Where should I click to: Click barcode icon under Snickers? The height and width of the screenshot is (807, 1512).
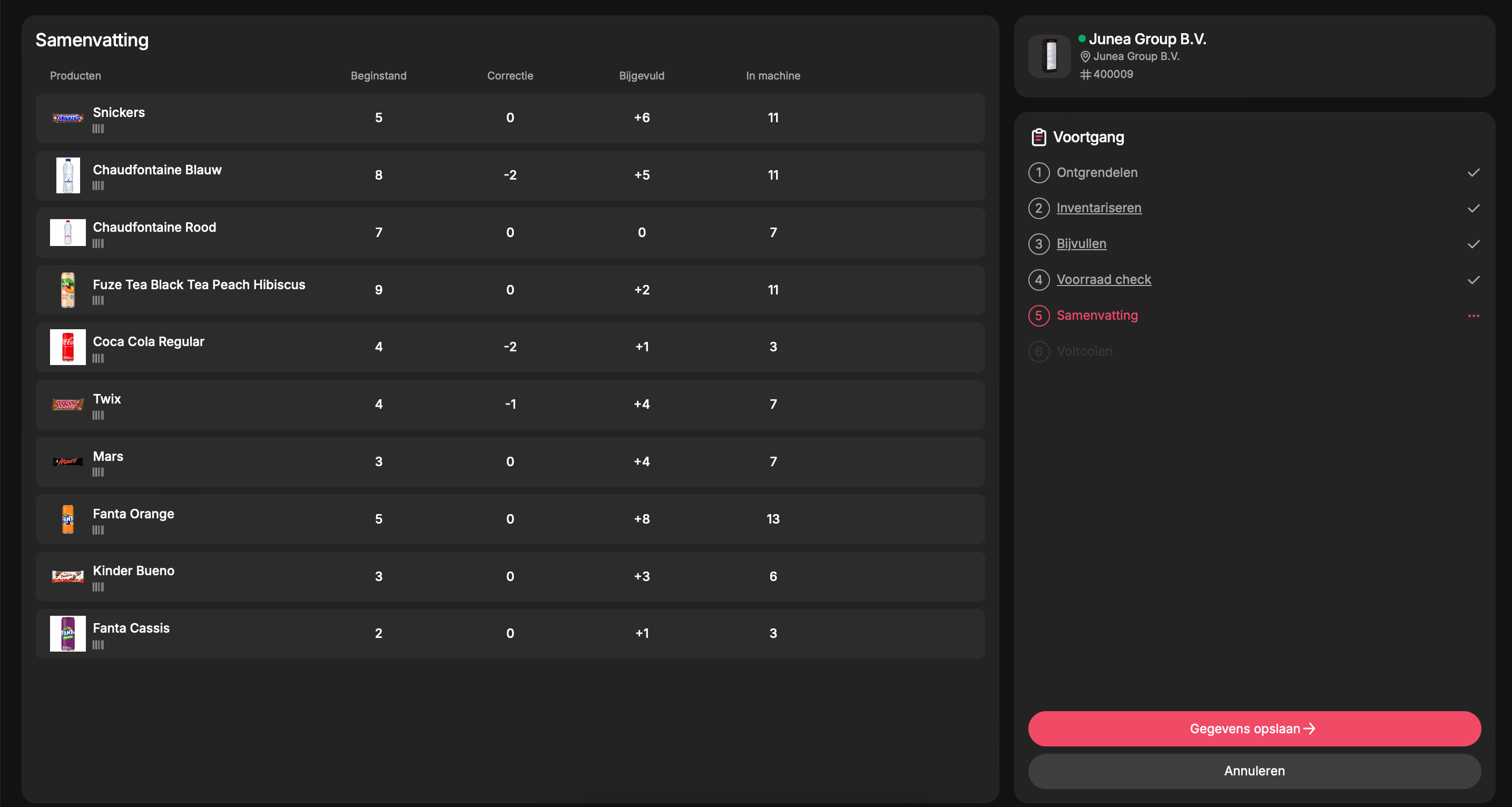(x=98, y=129)
